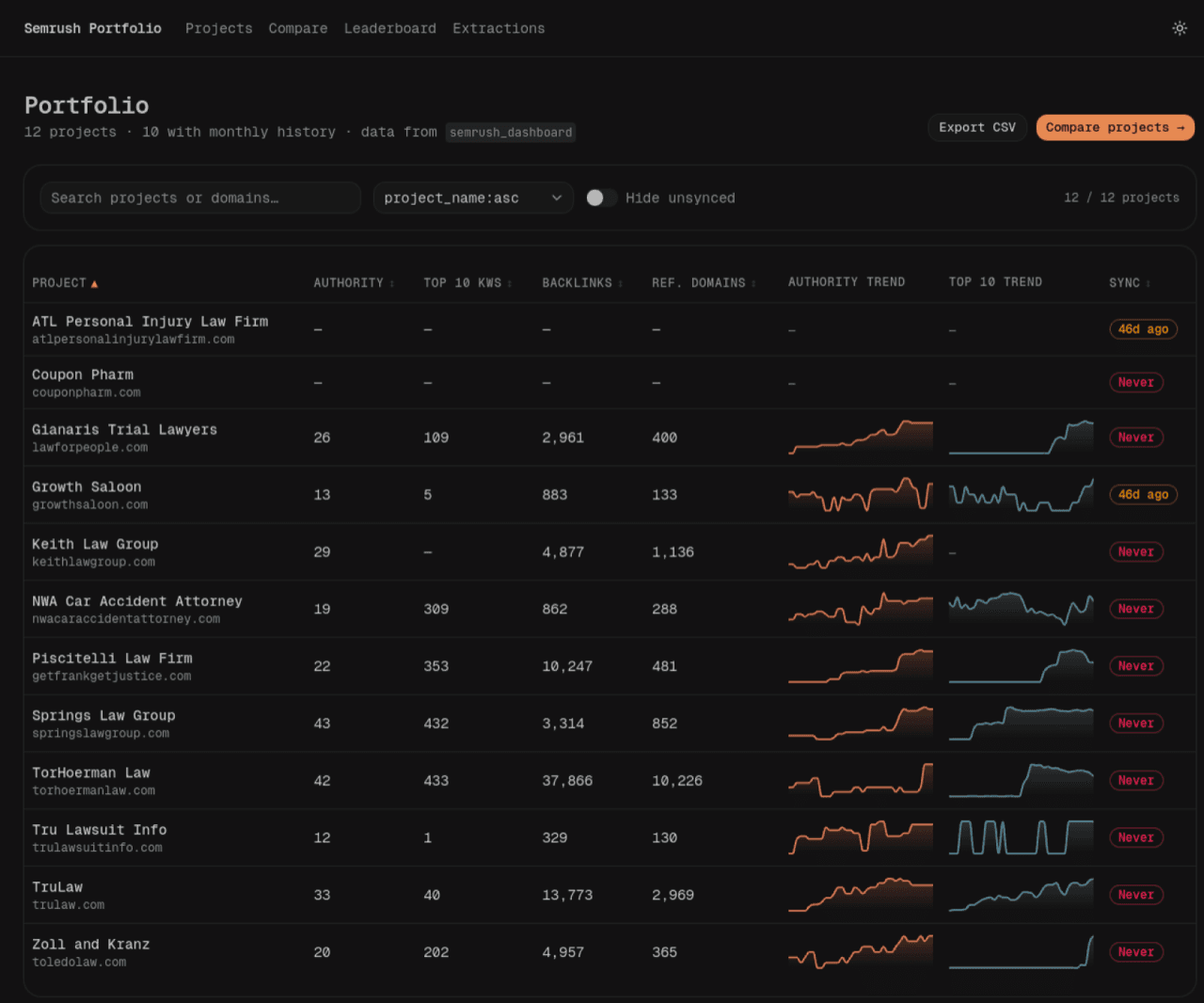1204x1003 pixels.
Task: Click the 46d ago badge for Growth Saloon
Action: (1143, 495)
